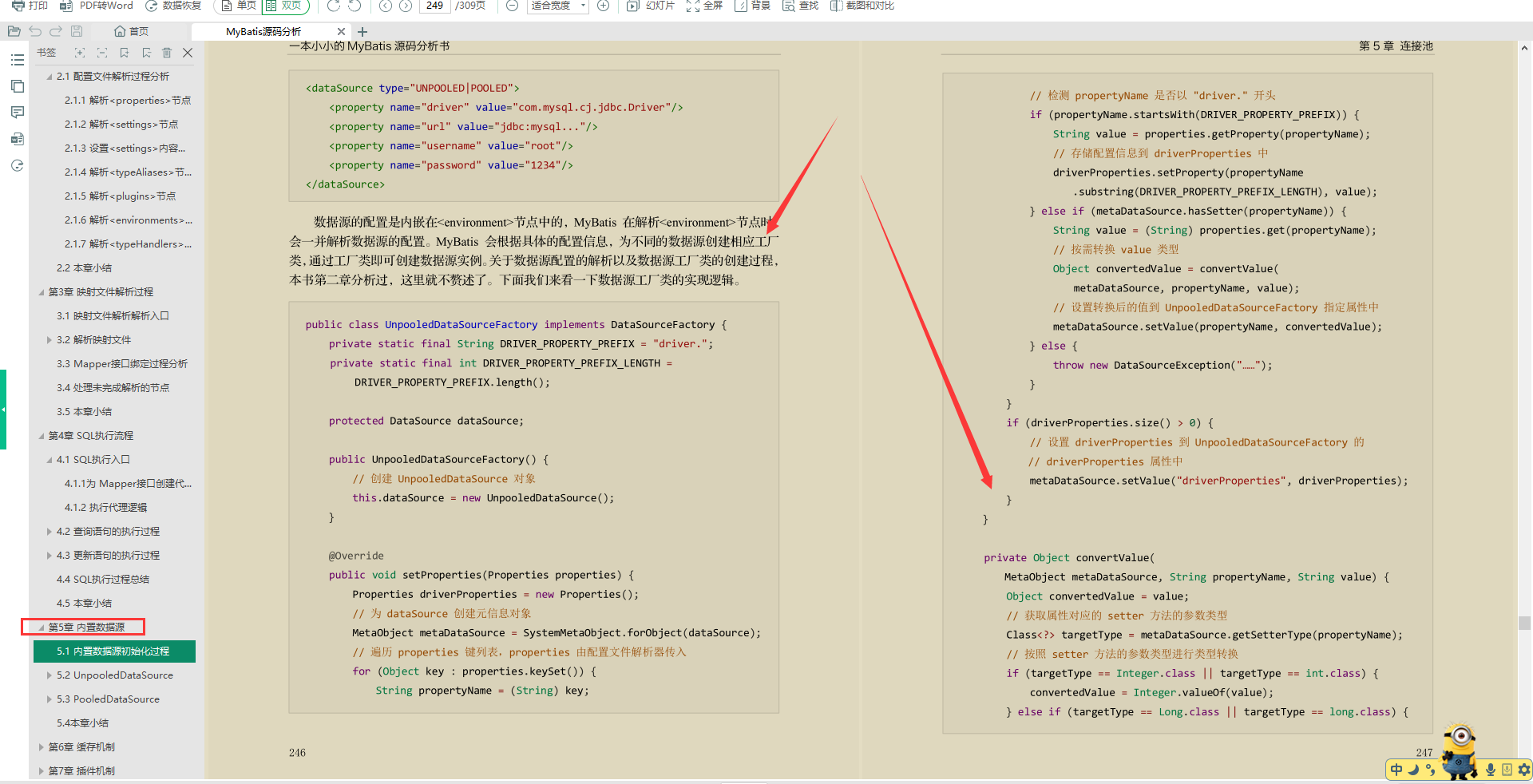Toggle IME 中 Chinese input mode

(x=1396, y=770)
